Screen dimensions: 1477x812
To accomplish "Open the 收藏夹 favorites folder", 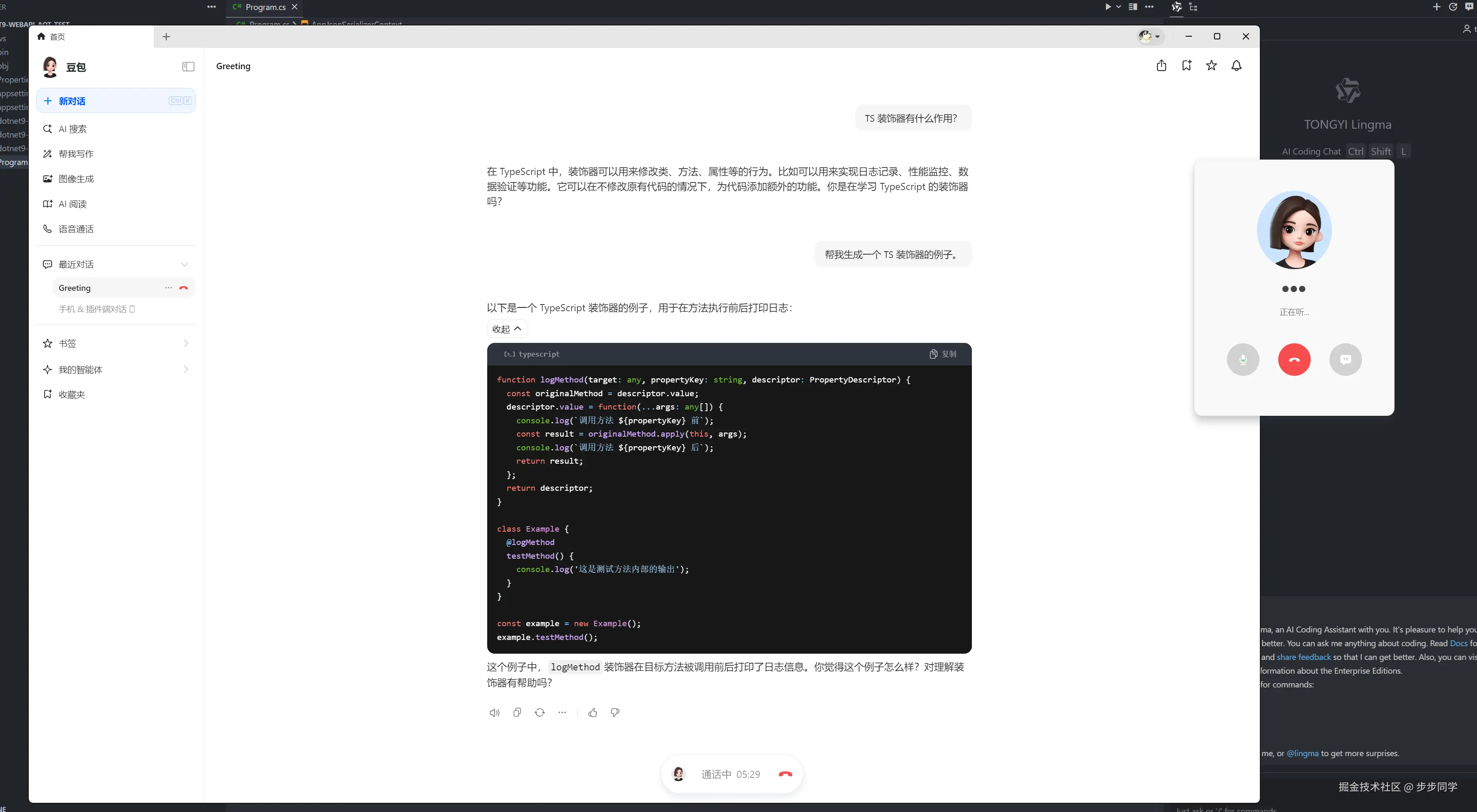I will coord(116,394).
